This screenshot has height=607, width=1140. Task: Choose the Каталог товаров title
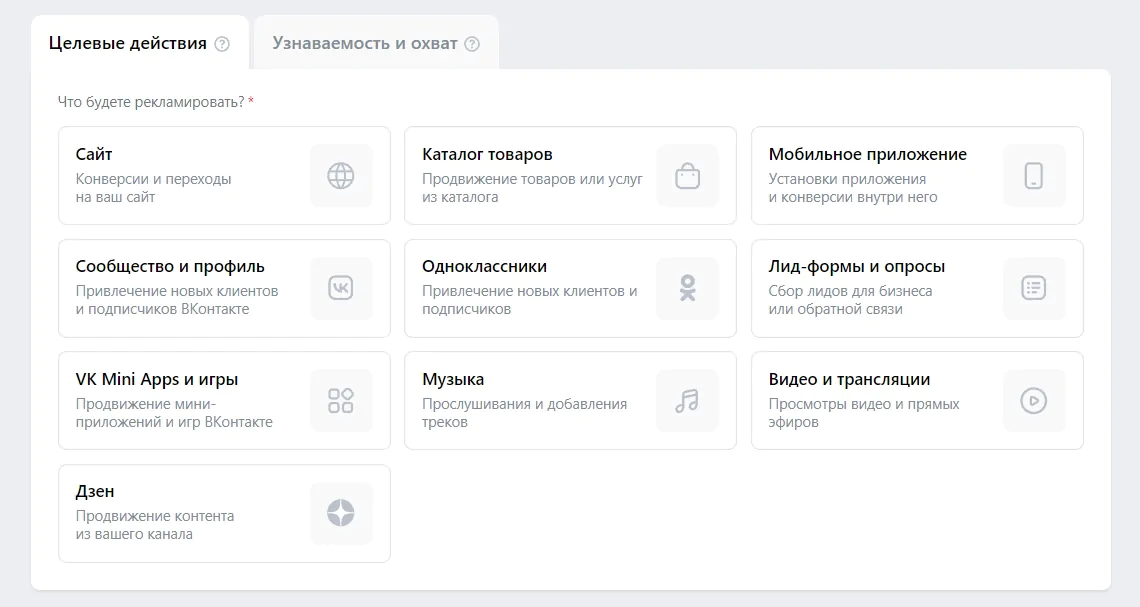coord(487,154)
